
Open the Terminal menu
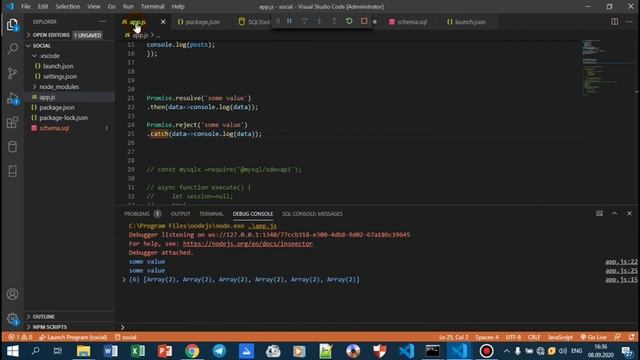tap(153, 7)
